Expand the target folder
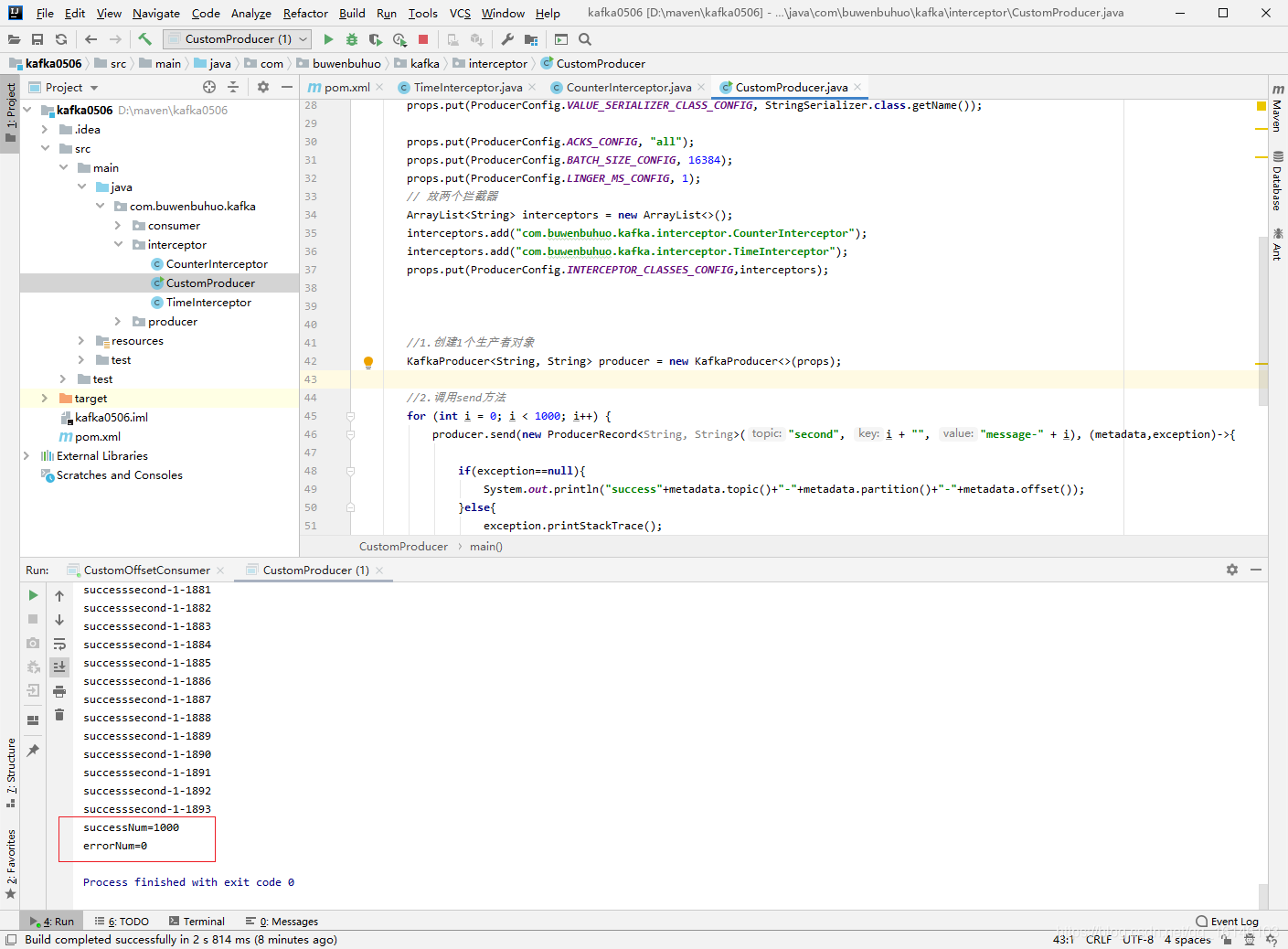Viewport: 1288px width, 949px height. coord(45,398)
